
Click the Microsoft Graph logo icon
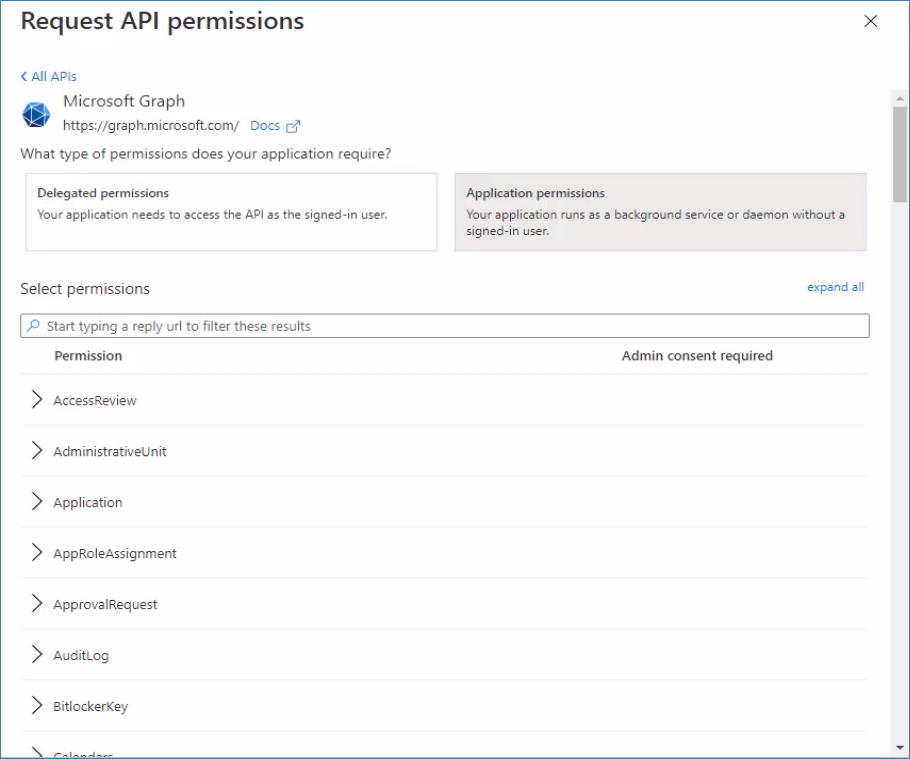pyautogui.click(x=36, y=114)
